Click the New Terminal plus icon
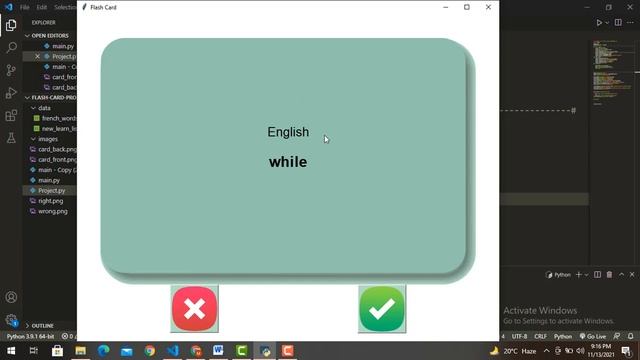640x360 pixels. [x=578, y=275]
